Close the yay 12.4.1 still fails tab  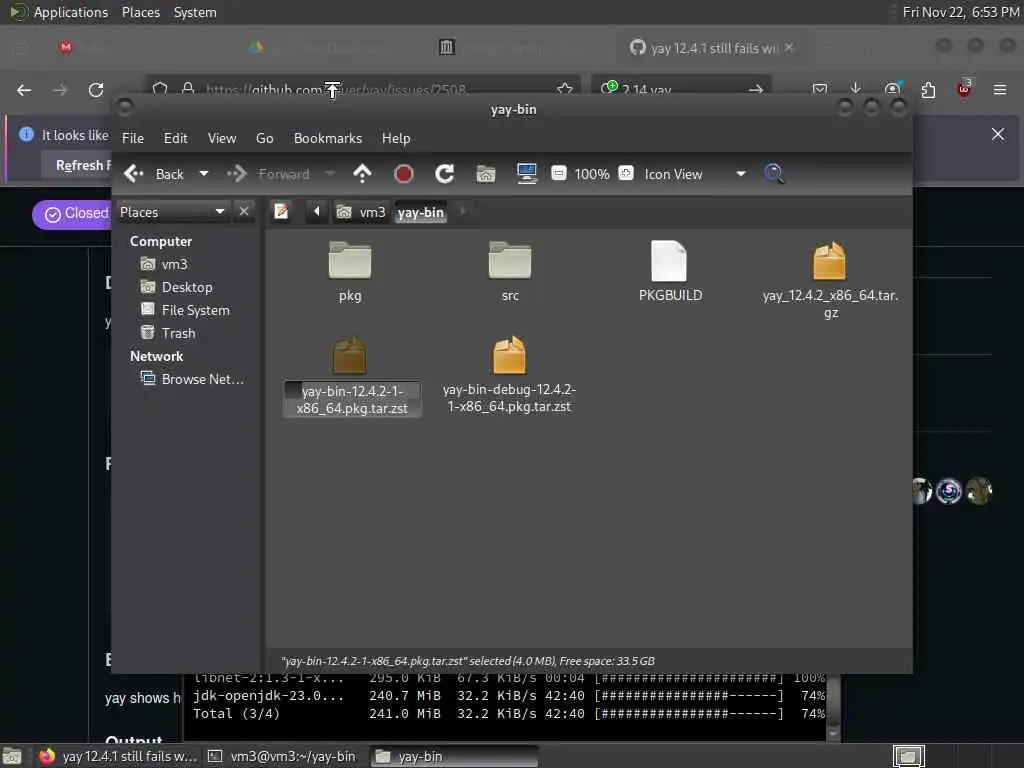[790, 47]
